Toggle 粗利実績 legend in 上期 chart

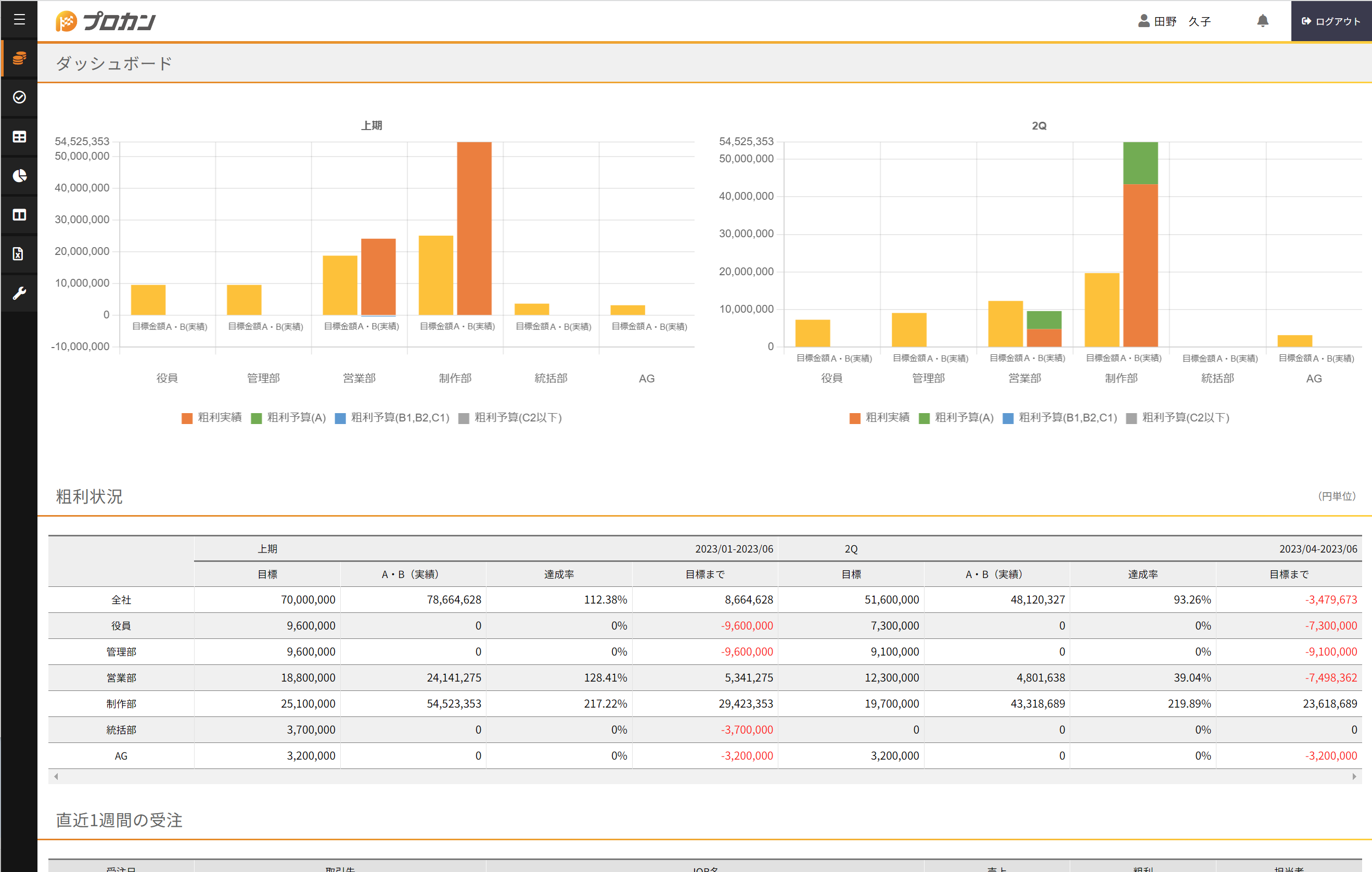pyautogui.click(x=211, y=418)
